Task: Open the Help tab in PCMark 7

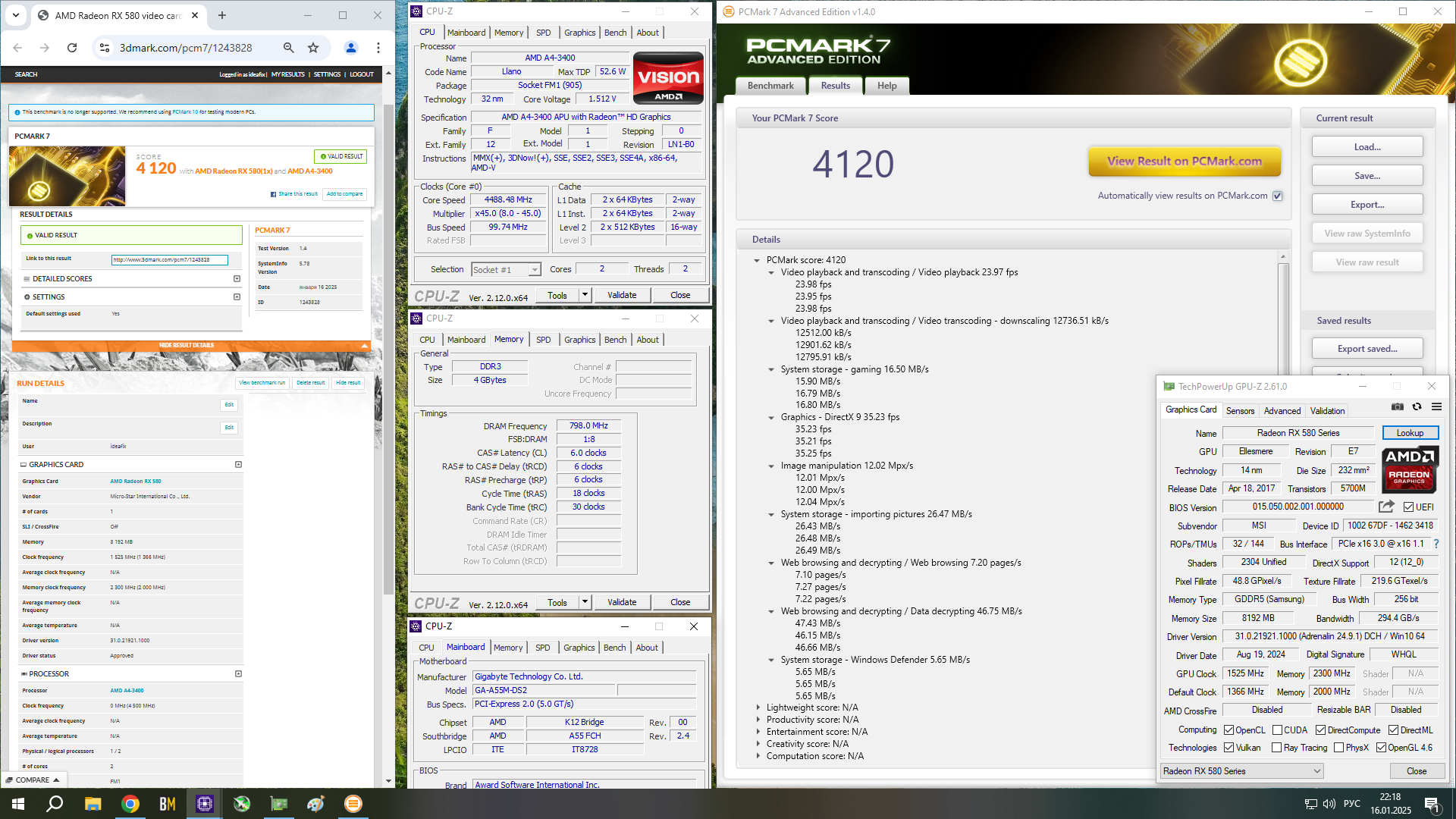Action: point(886,86)
